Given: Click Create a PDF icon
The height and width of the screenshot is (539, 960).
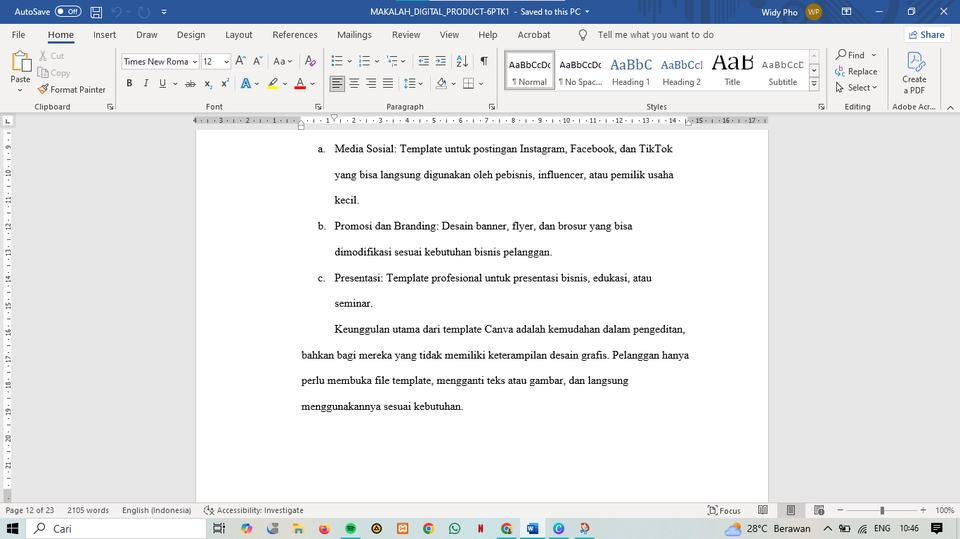Looking at the screenshot, I should point(913,72).
